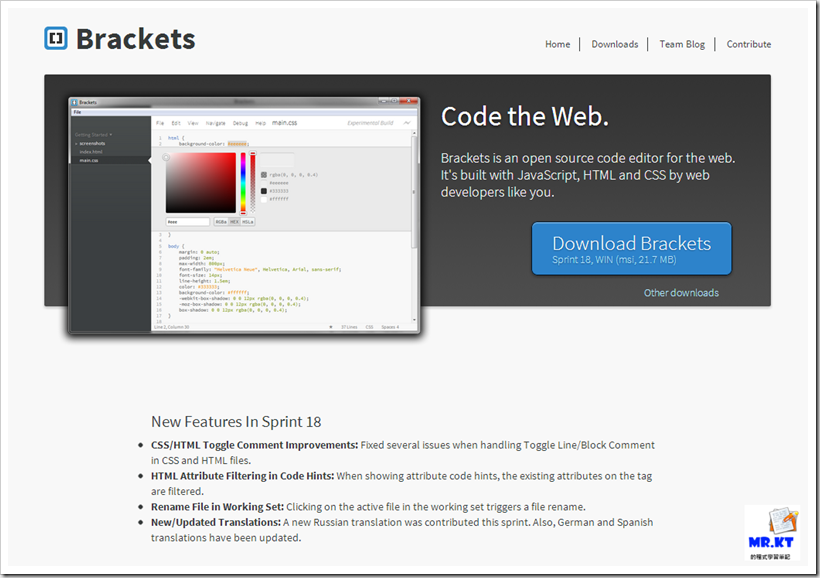Click 'Rename File in Working Set:' text
The height and width of the screenshot is (578, 820).
pyautogui.click(x=218, y=507)
